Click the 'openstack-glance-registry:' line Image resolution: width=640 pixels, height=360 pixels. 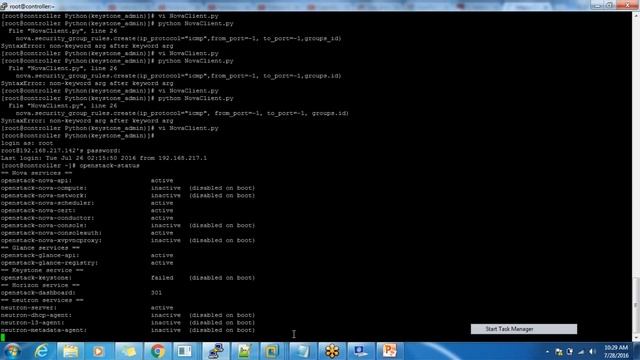[87, 263]
